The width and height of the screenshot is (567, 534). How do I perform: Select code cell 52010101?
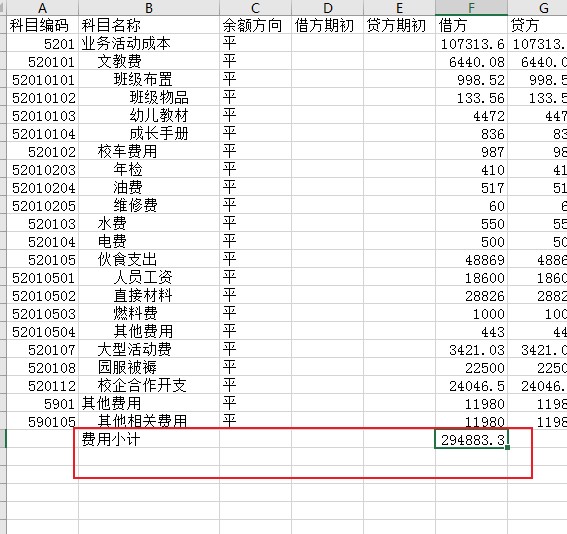pos(42,79)
